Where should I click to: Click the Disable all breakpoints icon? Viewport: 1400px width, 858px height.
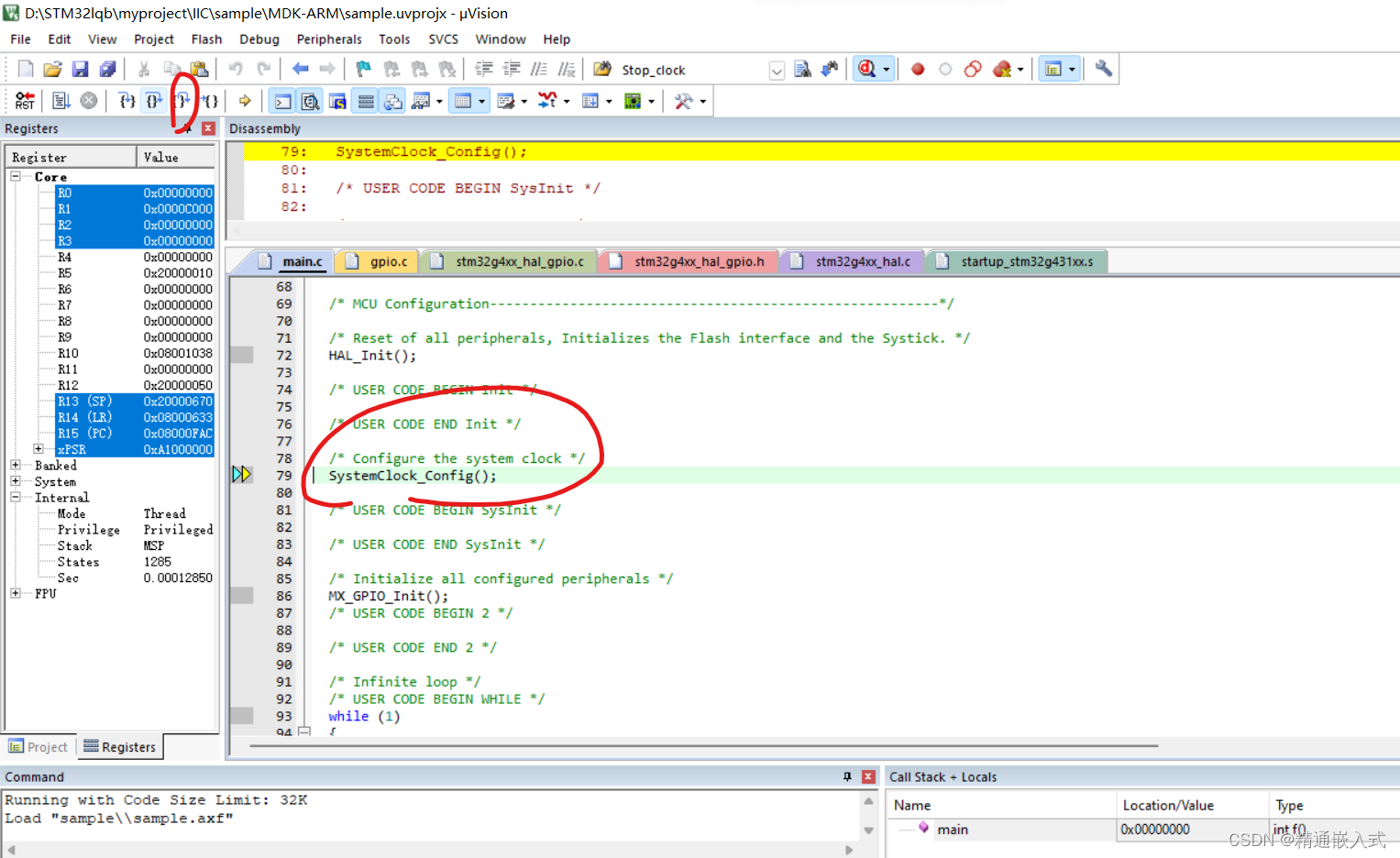coord(973,69)
